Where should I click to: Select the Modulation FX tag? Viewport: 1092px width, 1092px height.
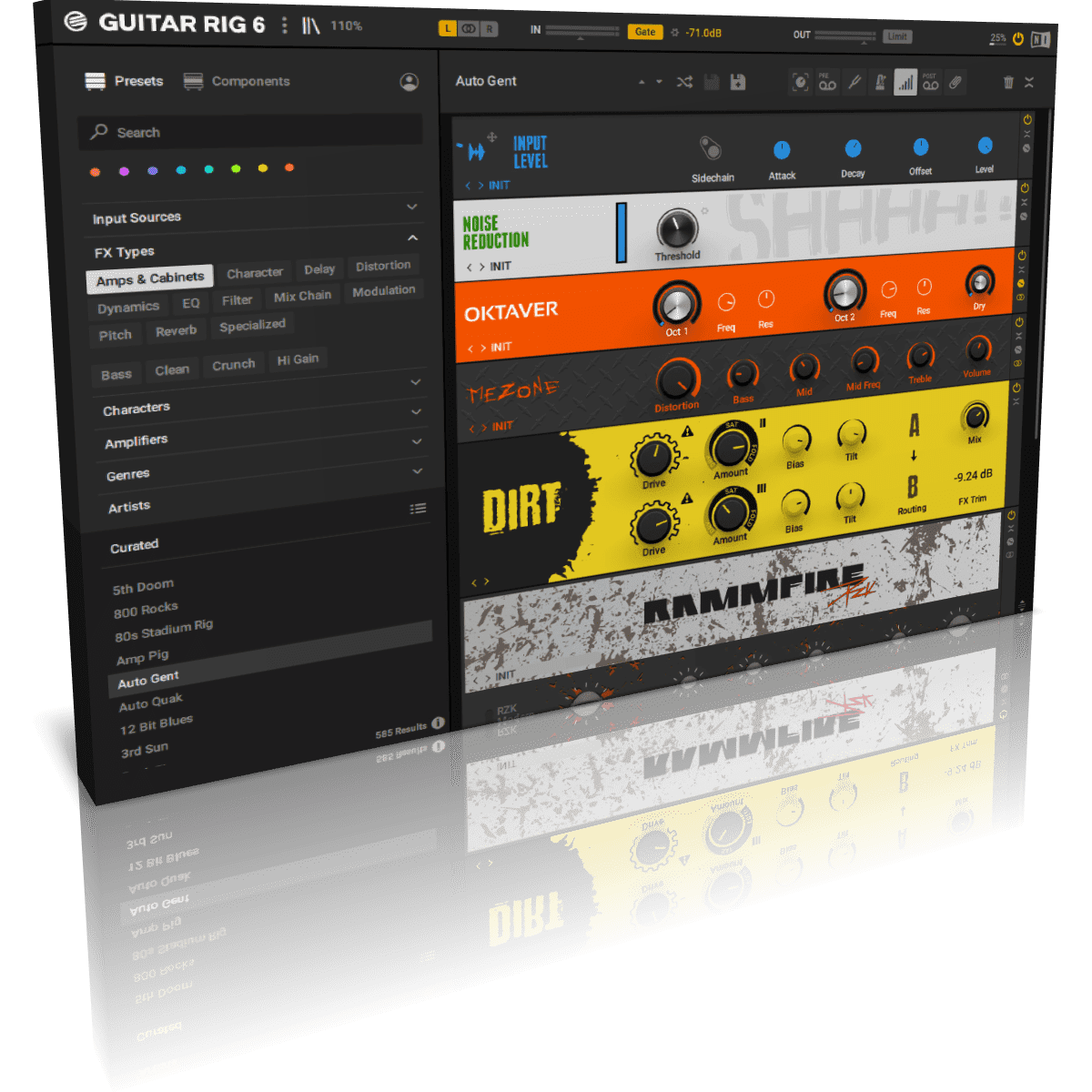384,290
